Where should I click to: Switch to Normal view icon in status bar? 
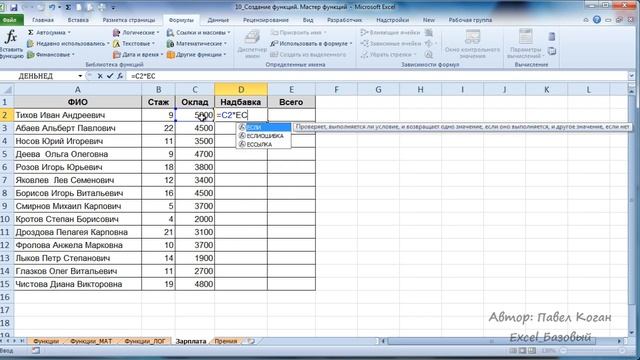point(513,351)
